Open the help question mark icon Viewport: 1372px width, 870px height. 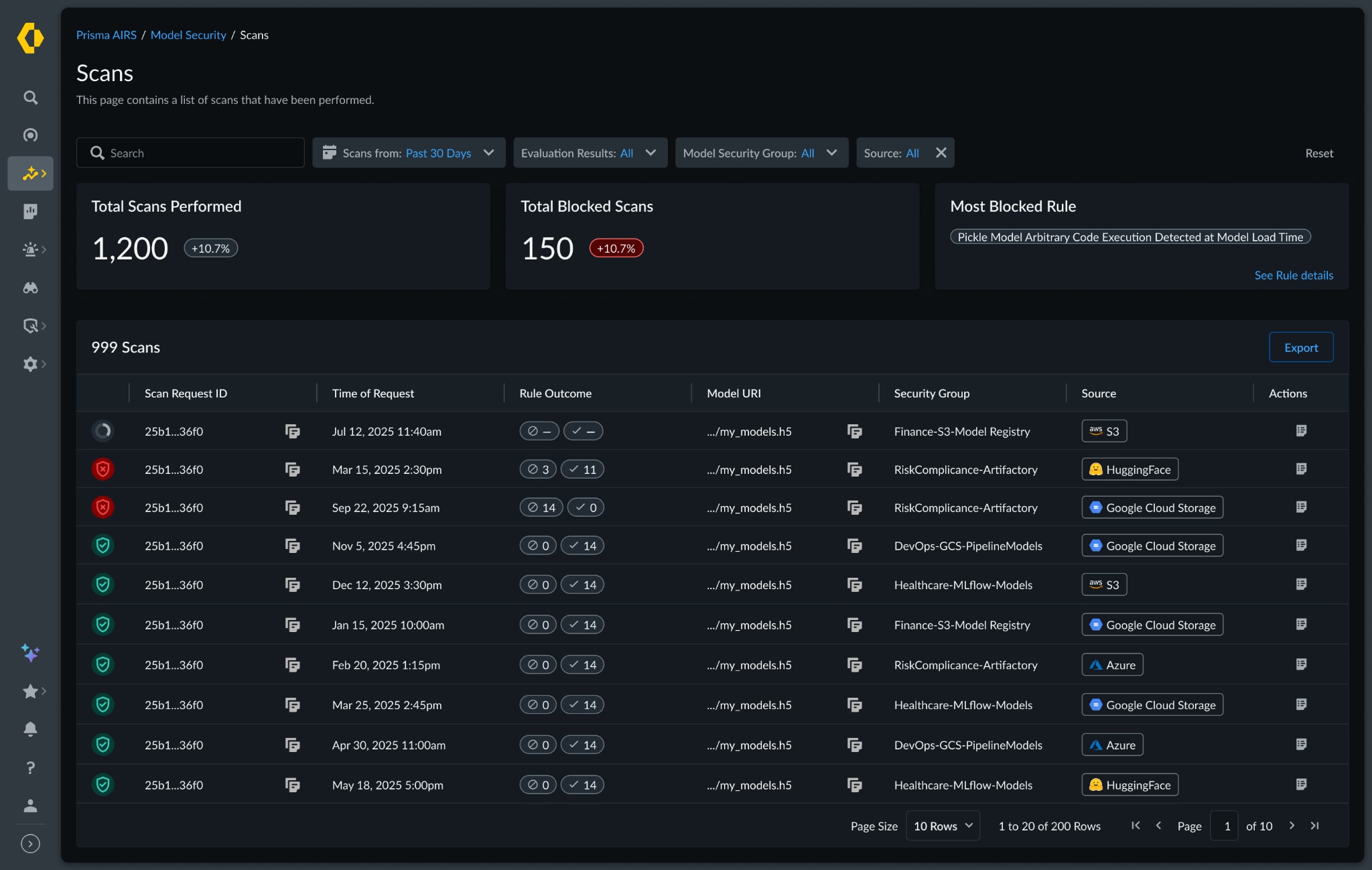(x=30, y=767)
